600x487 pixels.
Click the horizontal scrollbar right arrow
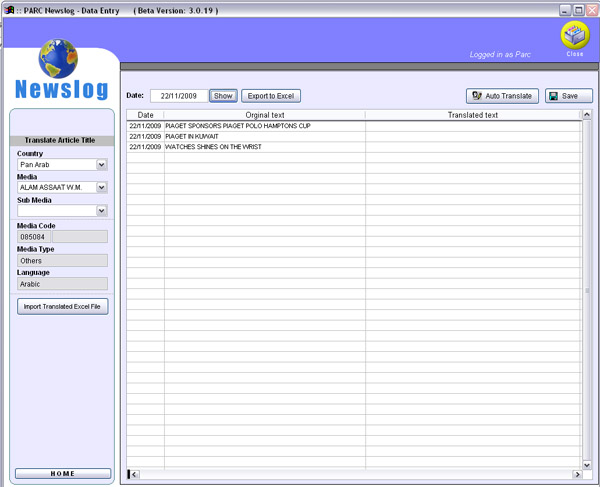pos(577,474)
